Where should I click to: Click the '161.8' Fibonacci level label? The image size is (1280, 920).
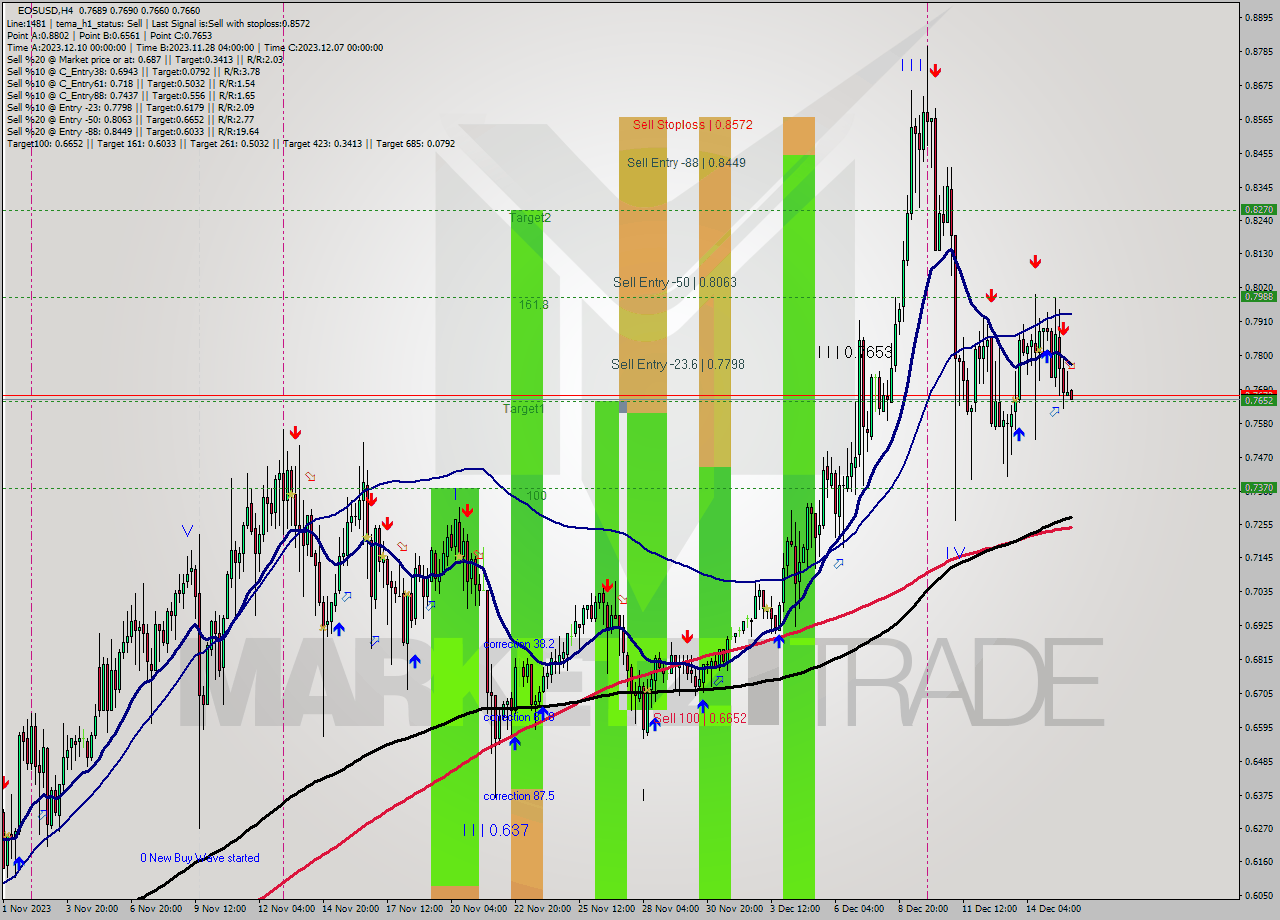[533, 304]
